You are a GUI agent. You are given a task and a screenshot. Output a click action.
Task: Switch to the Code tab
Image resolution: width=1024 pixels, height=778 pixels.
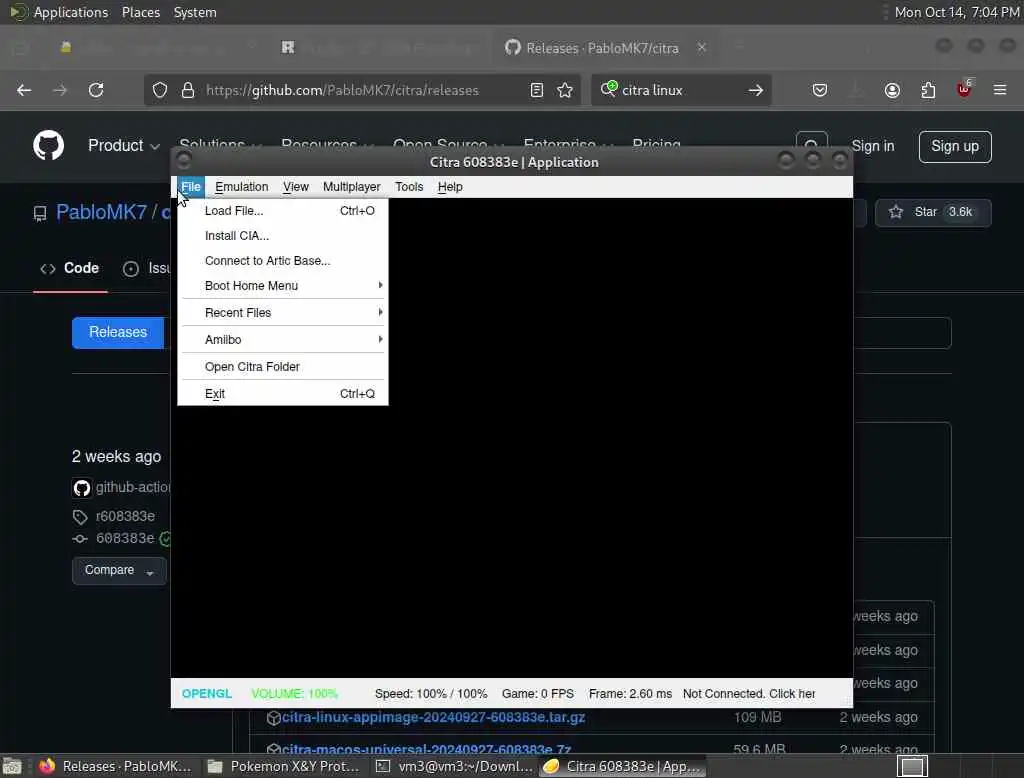[x=71, y=268]
